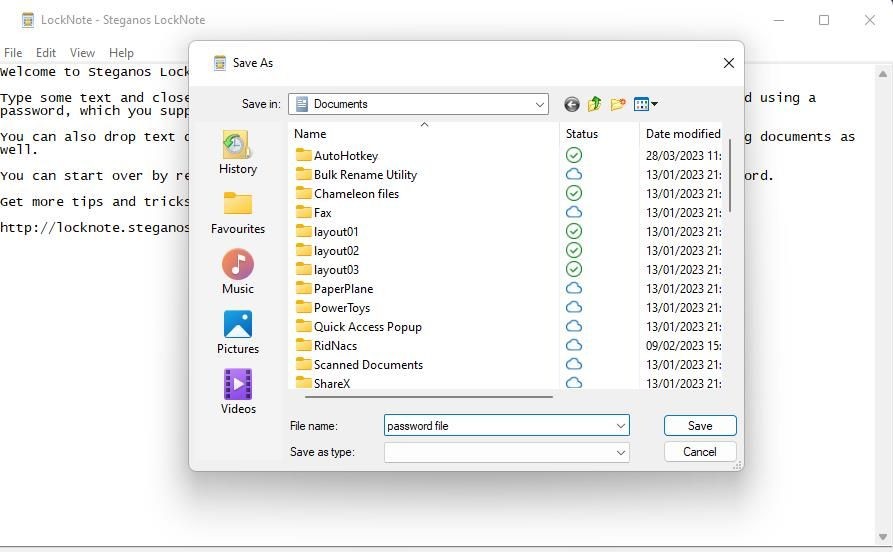
Task: Click LockNote editor's scroll down arrow
Action: (883, 537)
